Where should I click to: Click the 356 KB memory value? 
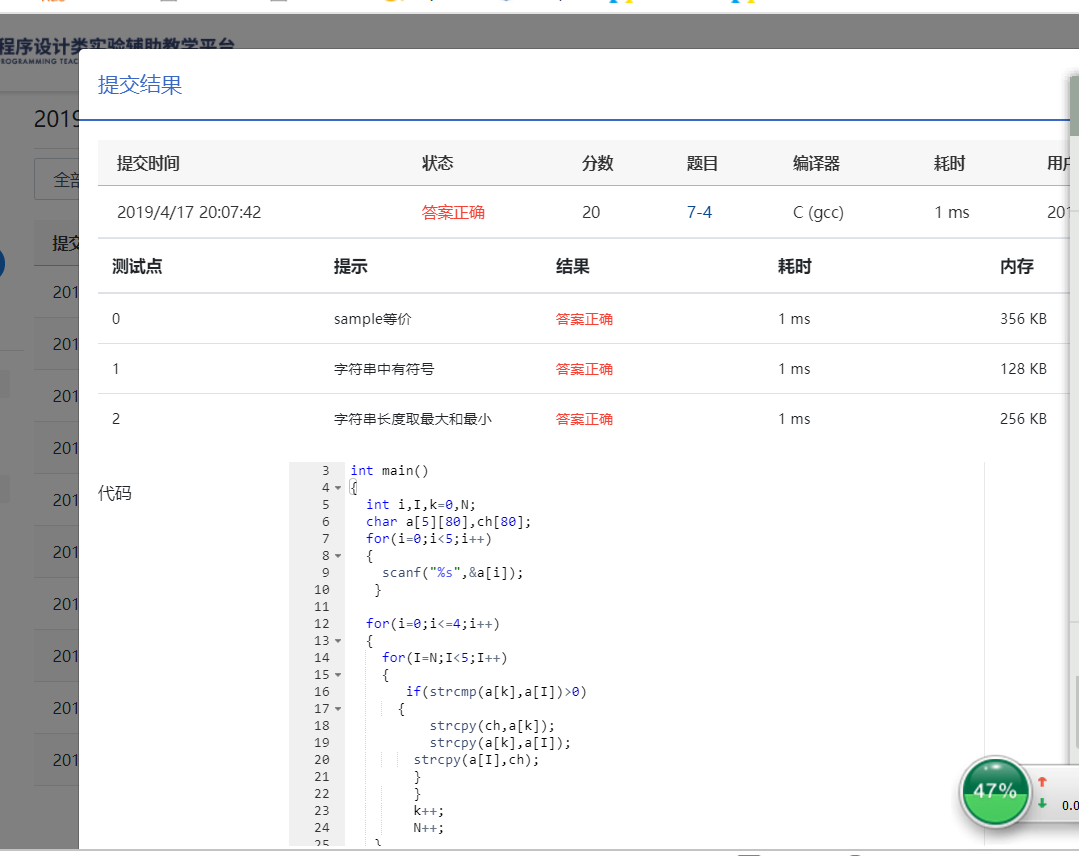click(x=1023, y=319)
